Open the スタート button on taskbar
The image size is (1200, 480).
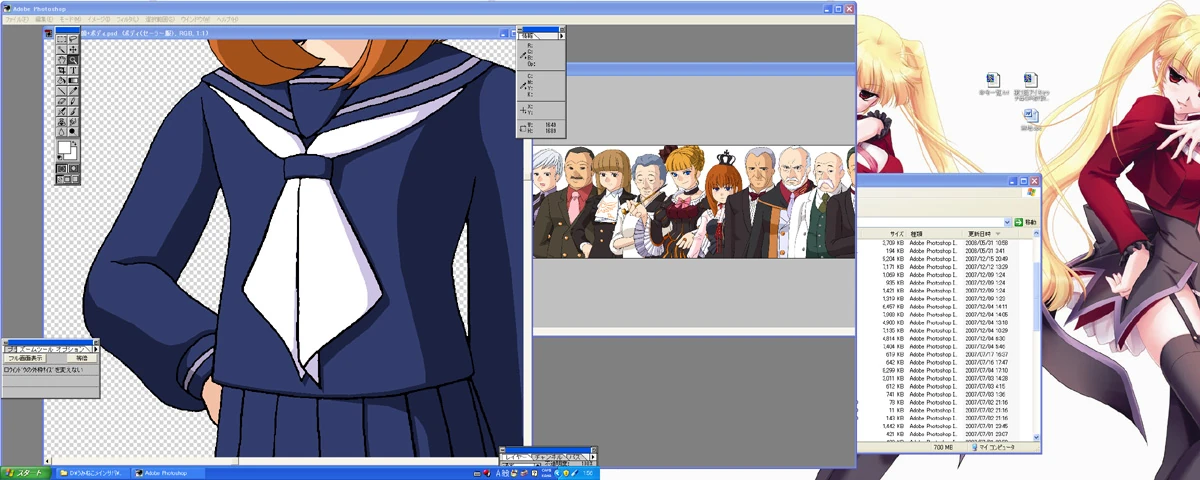coord(25,472)
